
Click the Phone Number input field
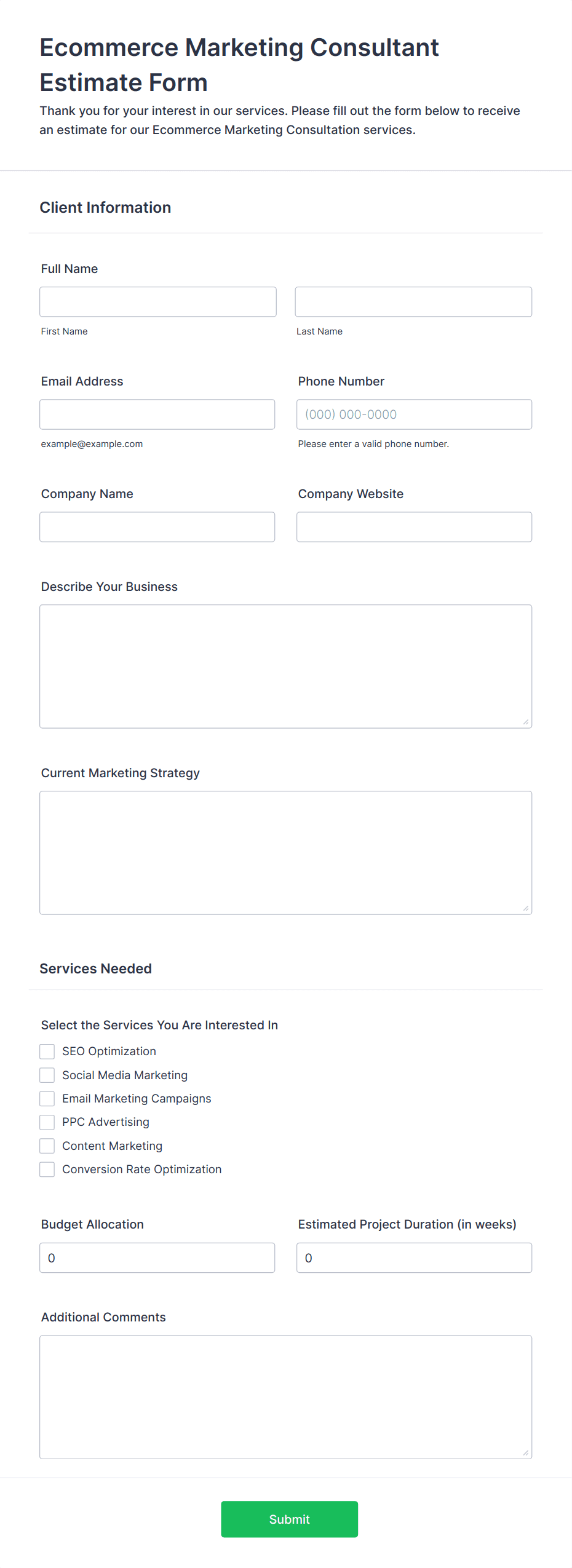[414, 414]
